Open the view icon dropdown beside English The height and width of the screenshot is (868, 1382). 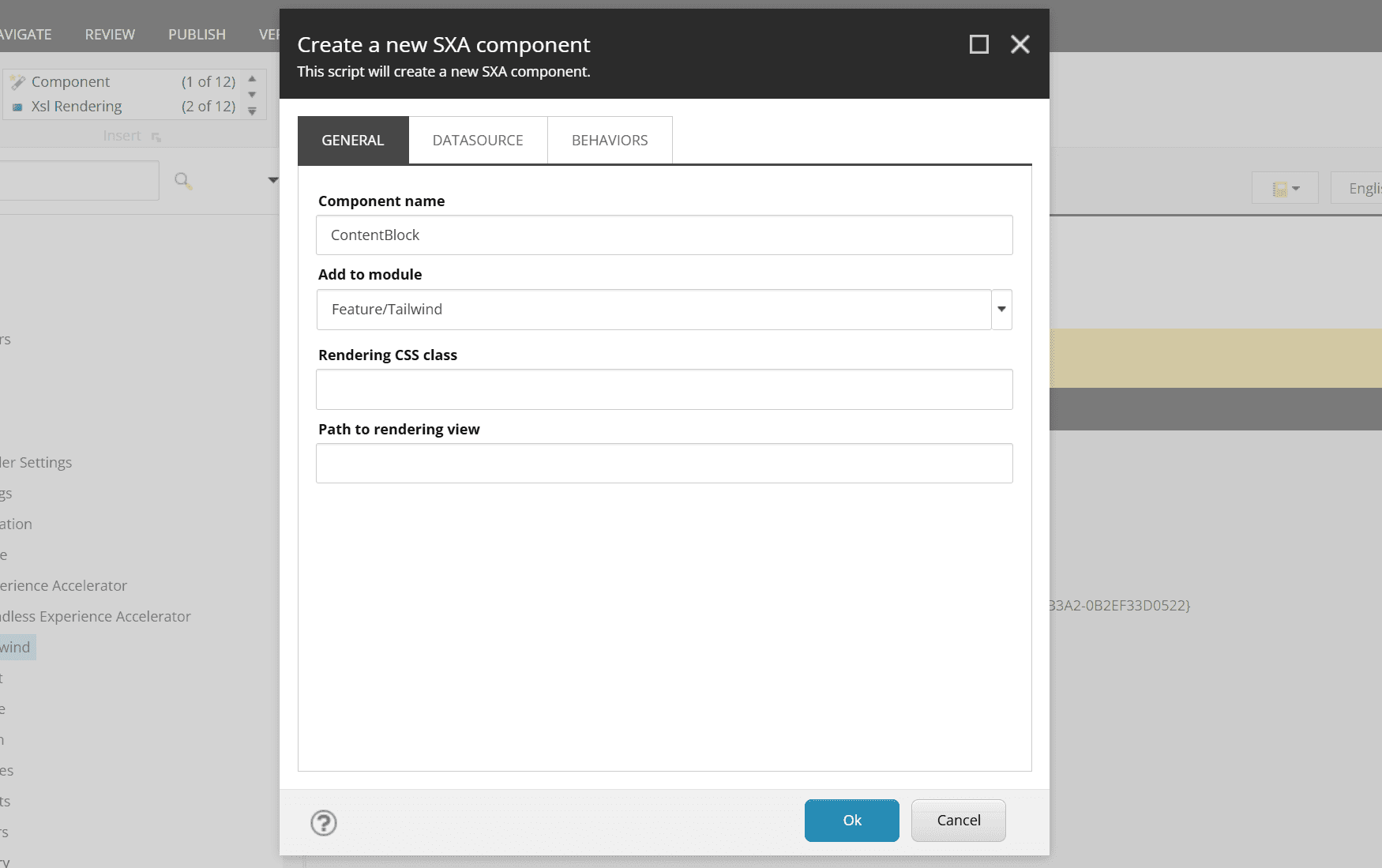[1285, 189]
